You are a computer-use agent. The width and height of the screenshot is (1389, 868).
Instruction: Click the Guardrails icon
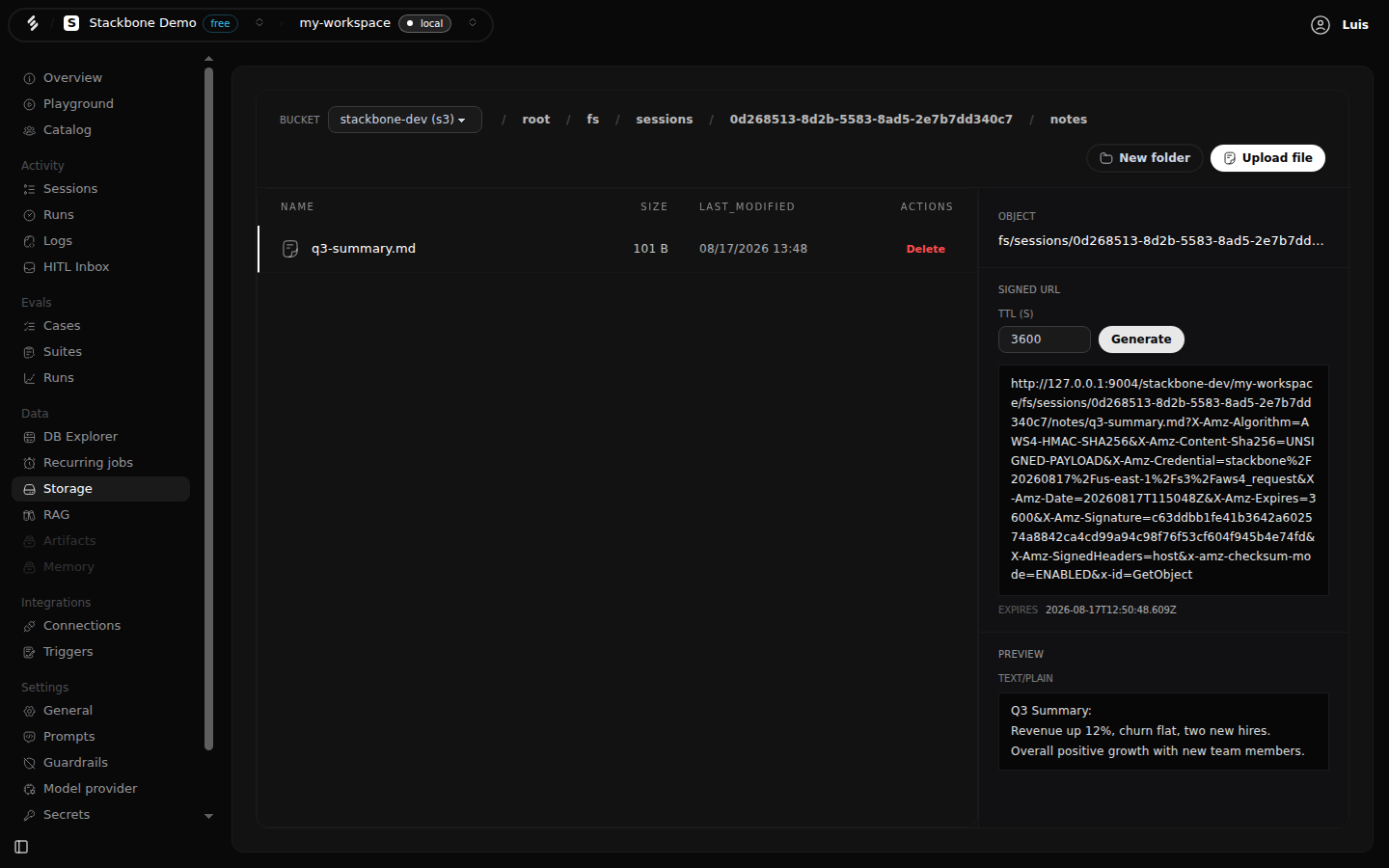[x=29, y=763]
